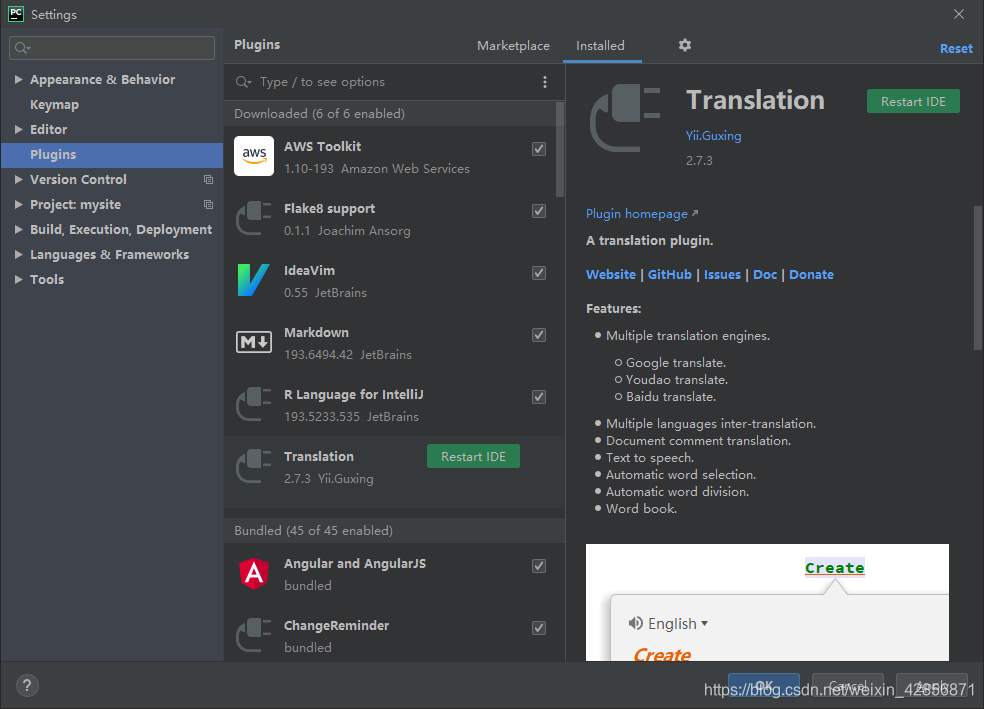The height and width of the screenshot is (709, 984).
Task: Expand the Build, Execution, Deployment section
Action: 19,230
